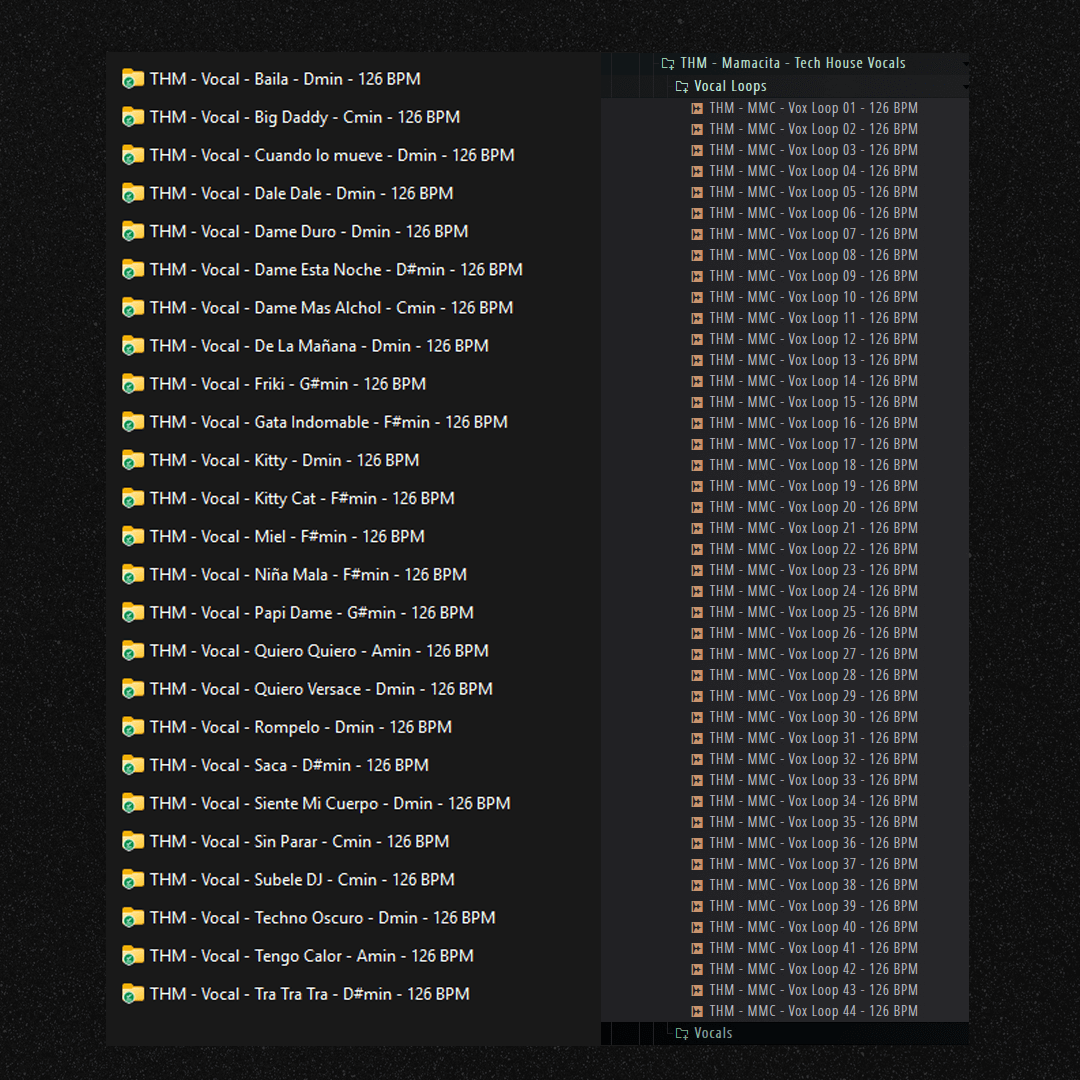This screenshot has height=1080, width=1080.
Task: Click audio file icon of Vox Loop 01
Action: 697,108
